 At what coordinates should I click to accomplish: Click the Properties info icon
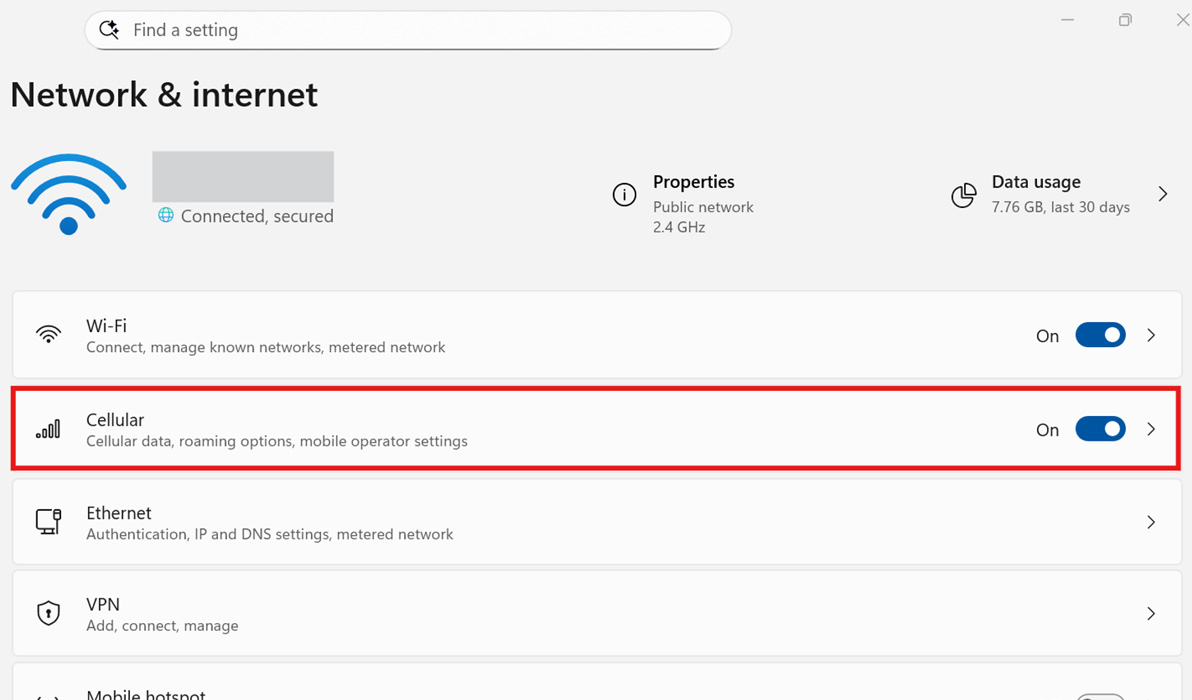point(624,195)
